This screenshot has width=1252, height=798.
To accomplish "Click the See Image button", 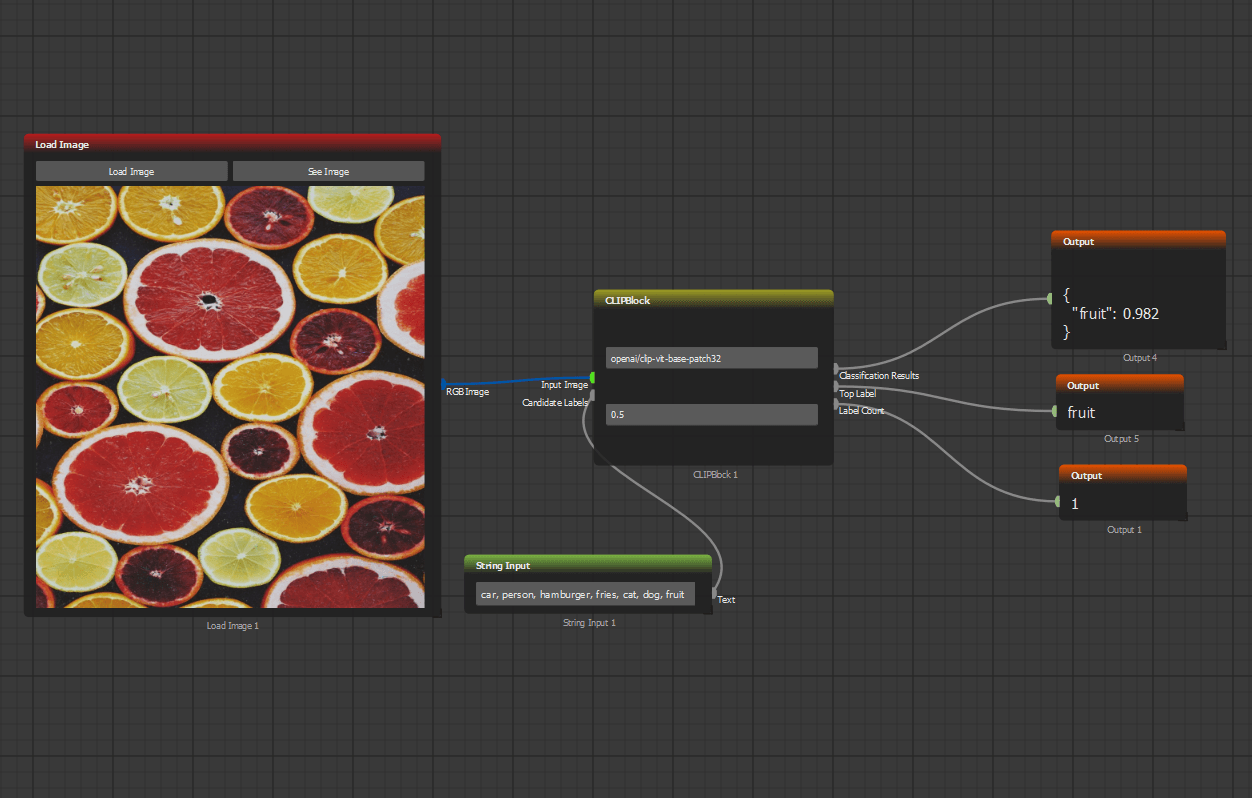I will (x=328, y=171).
